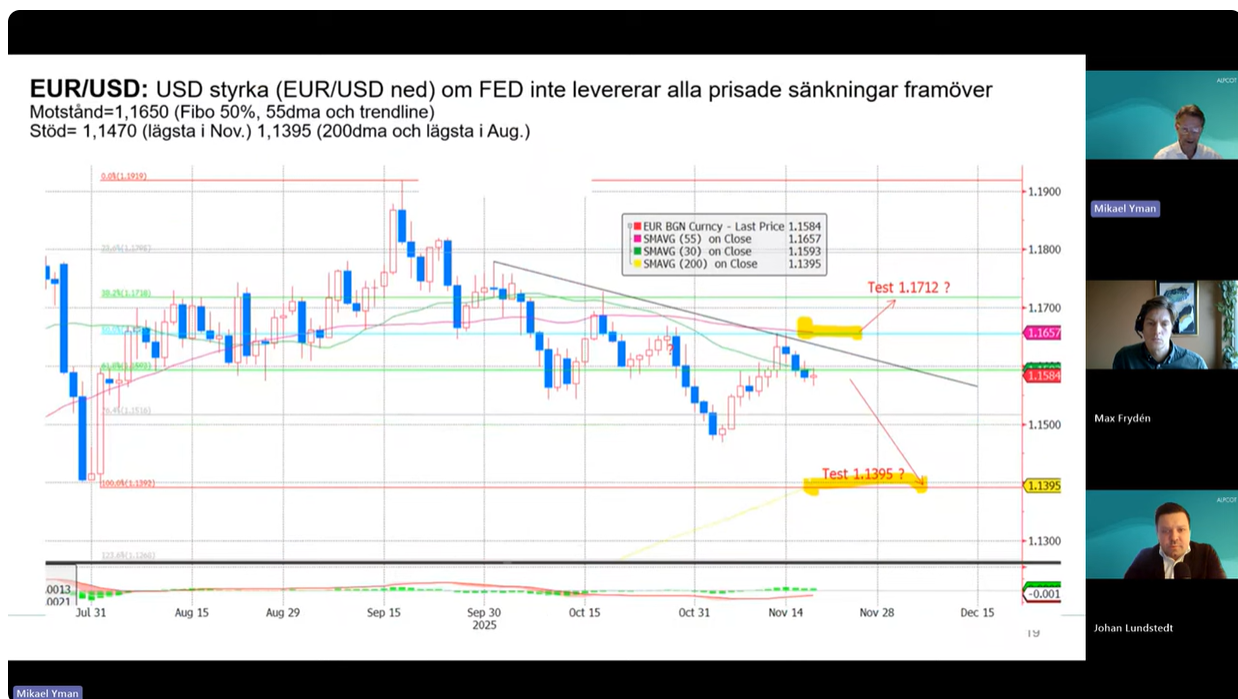This screenshot has height=699, width=1238.
Task: Click the Mikael Yman presenter label at bottom left
Action: [47, 692]
